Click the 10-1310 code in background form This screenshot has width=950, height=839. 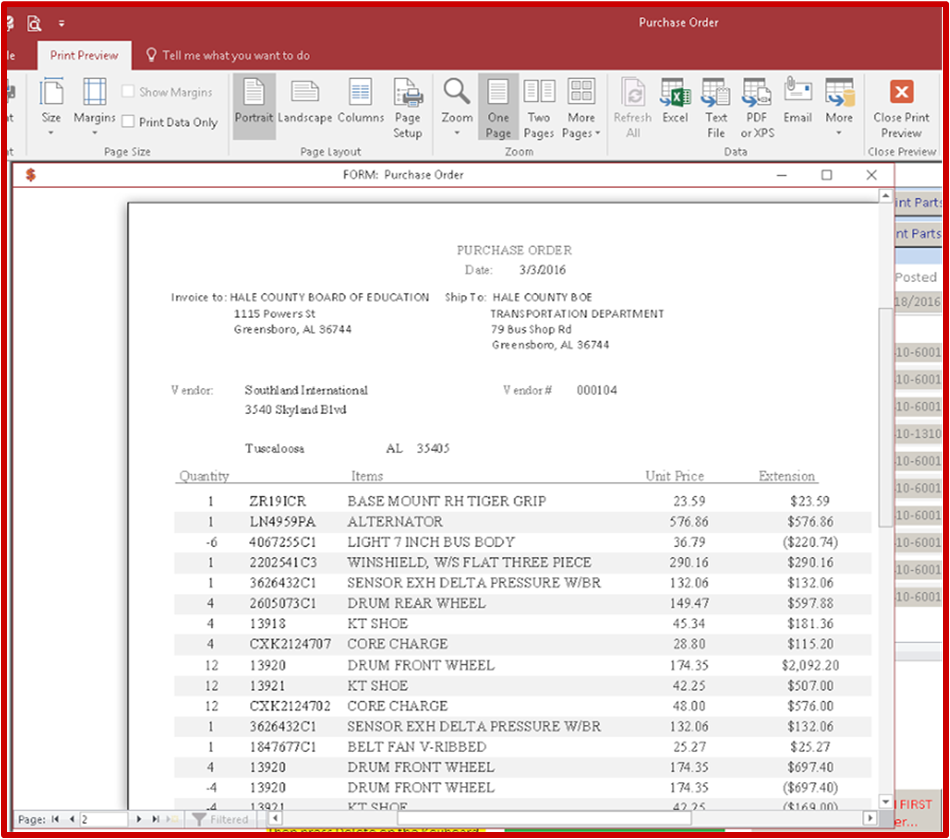pos(918,434)
